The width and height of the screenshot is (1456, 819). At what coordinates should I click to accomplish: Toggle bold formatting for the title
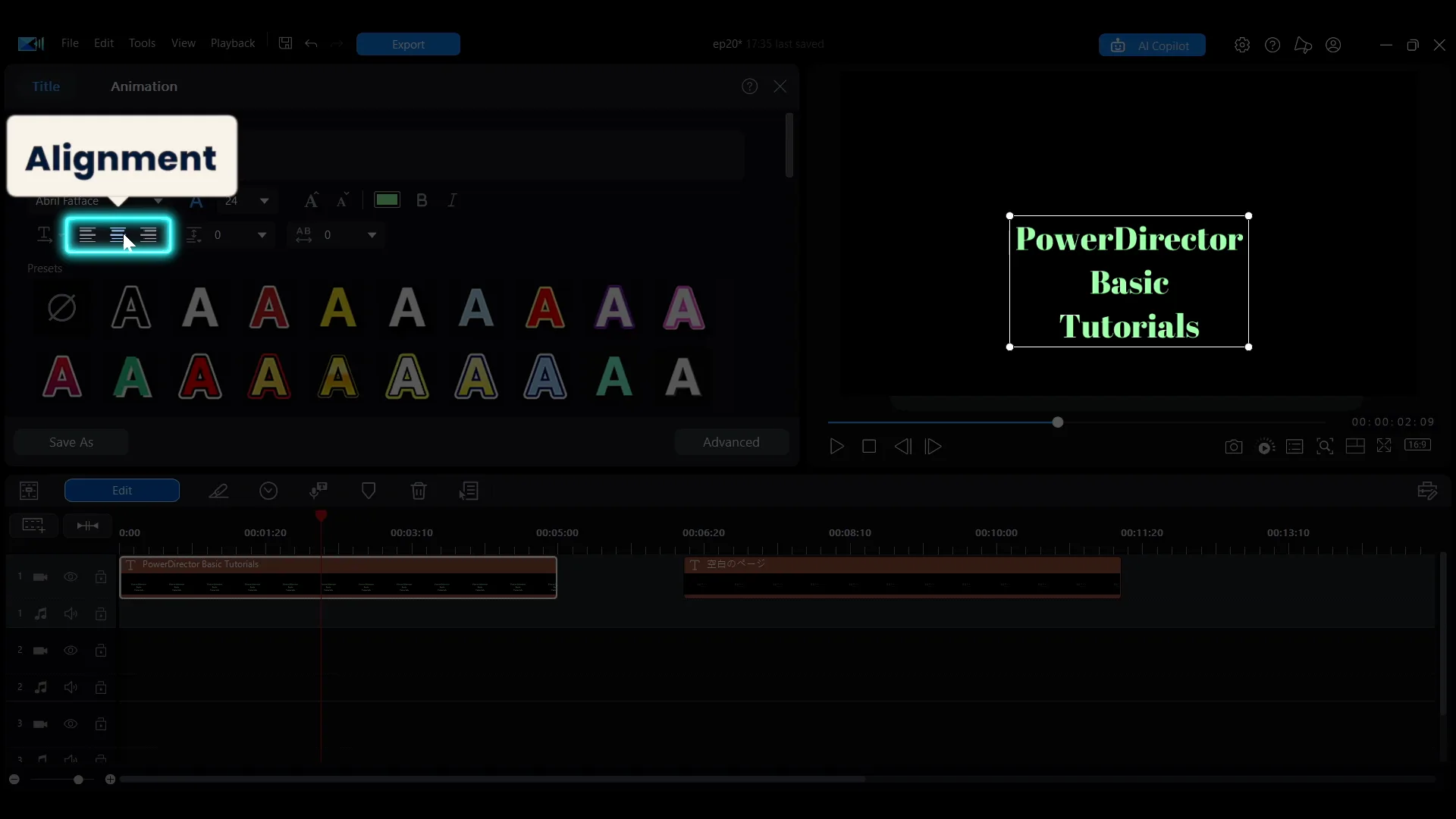pyautogui.click(x=422, y=200)
